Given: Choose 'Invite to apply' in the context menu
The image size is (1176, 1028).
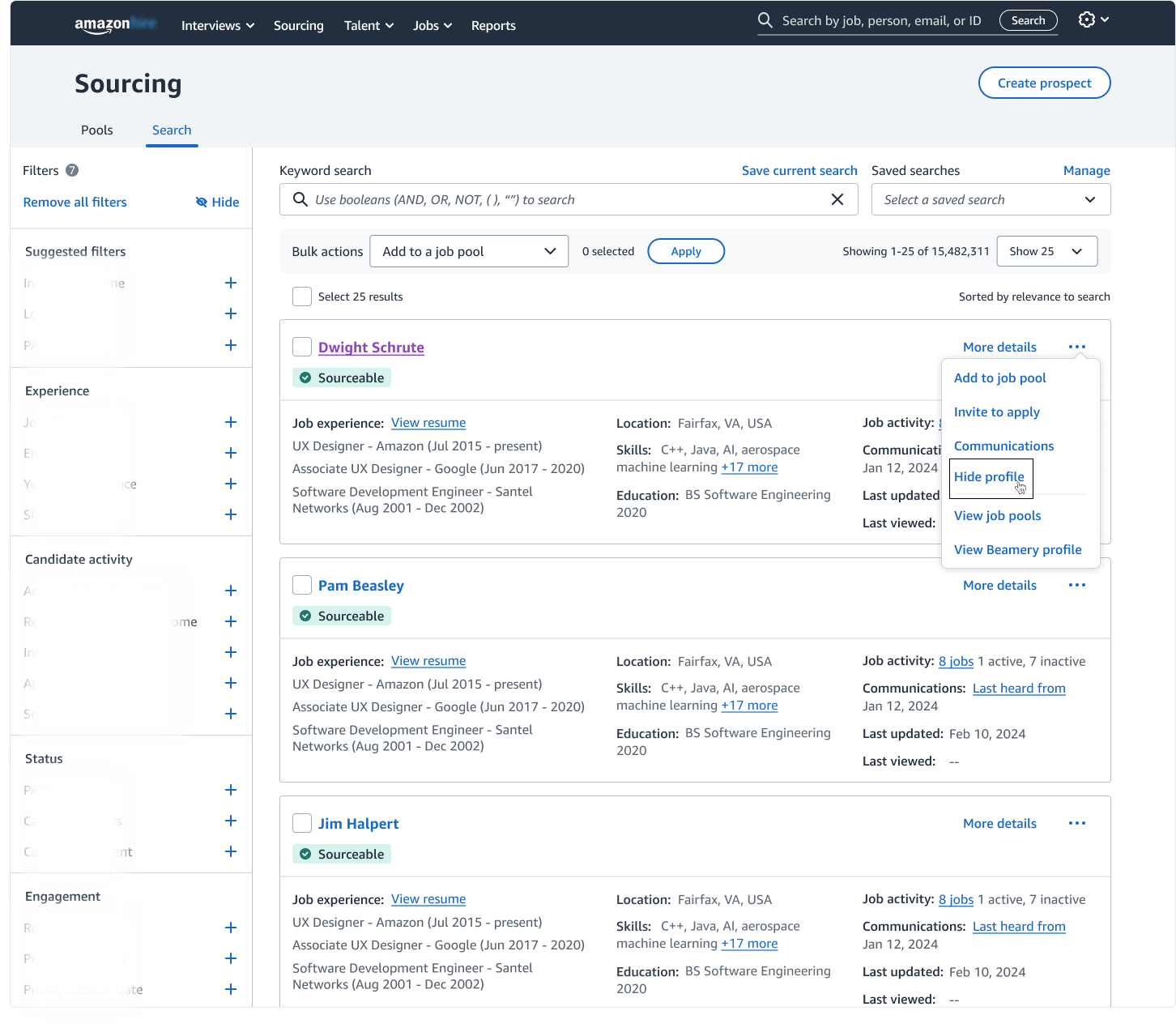Looking at the screenshot, I should pyautogui.click(x=997, y=412).
